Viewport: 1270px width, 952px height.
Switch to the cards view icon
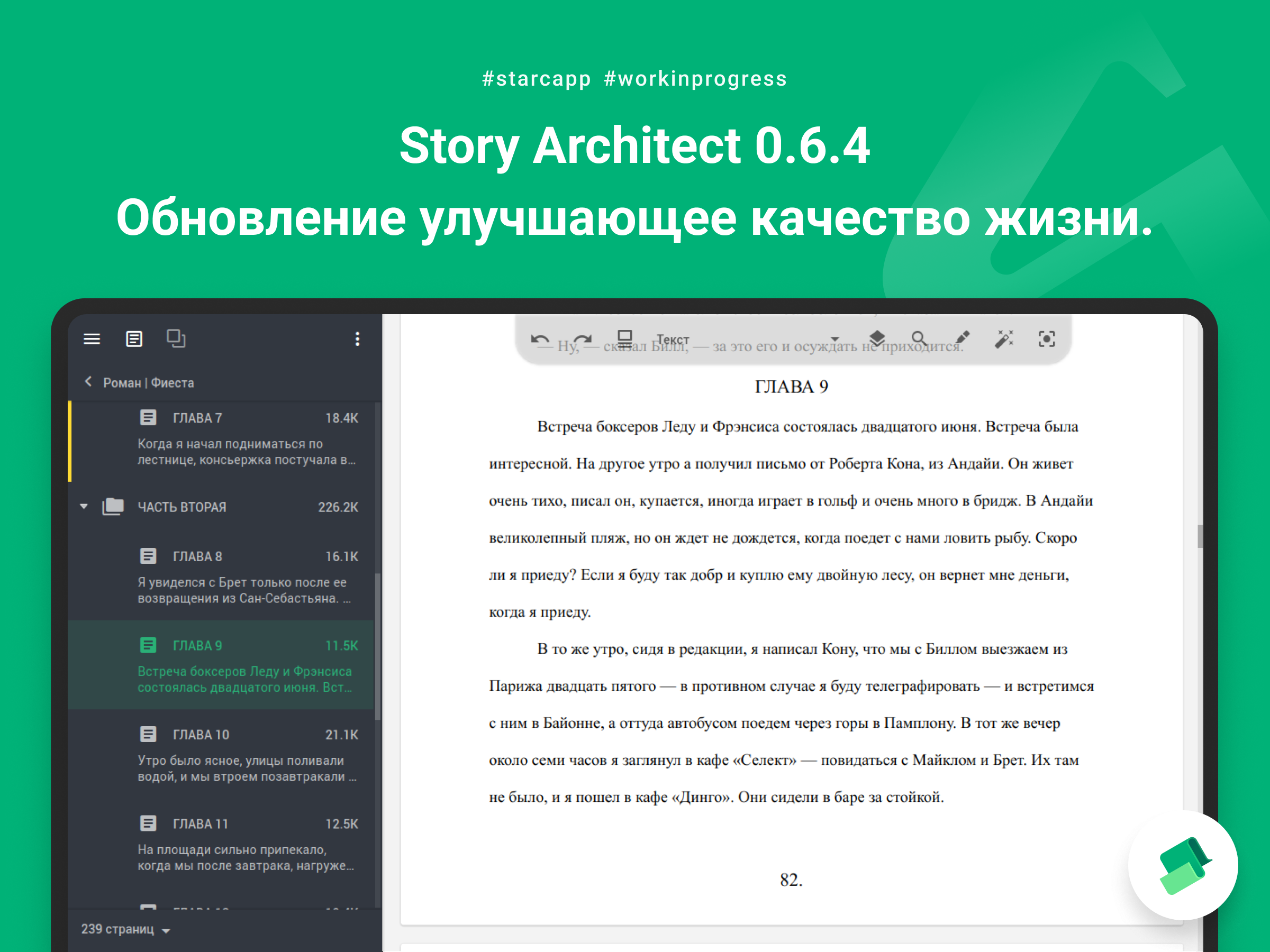coord(176,338)
